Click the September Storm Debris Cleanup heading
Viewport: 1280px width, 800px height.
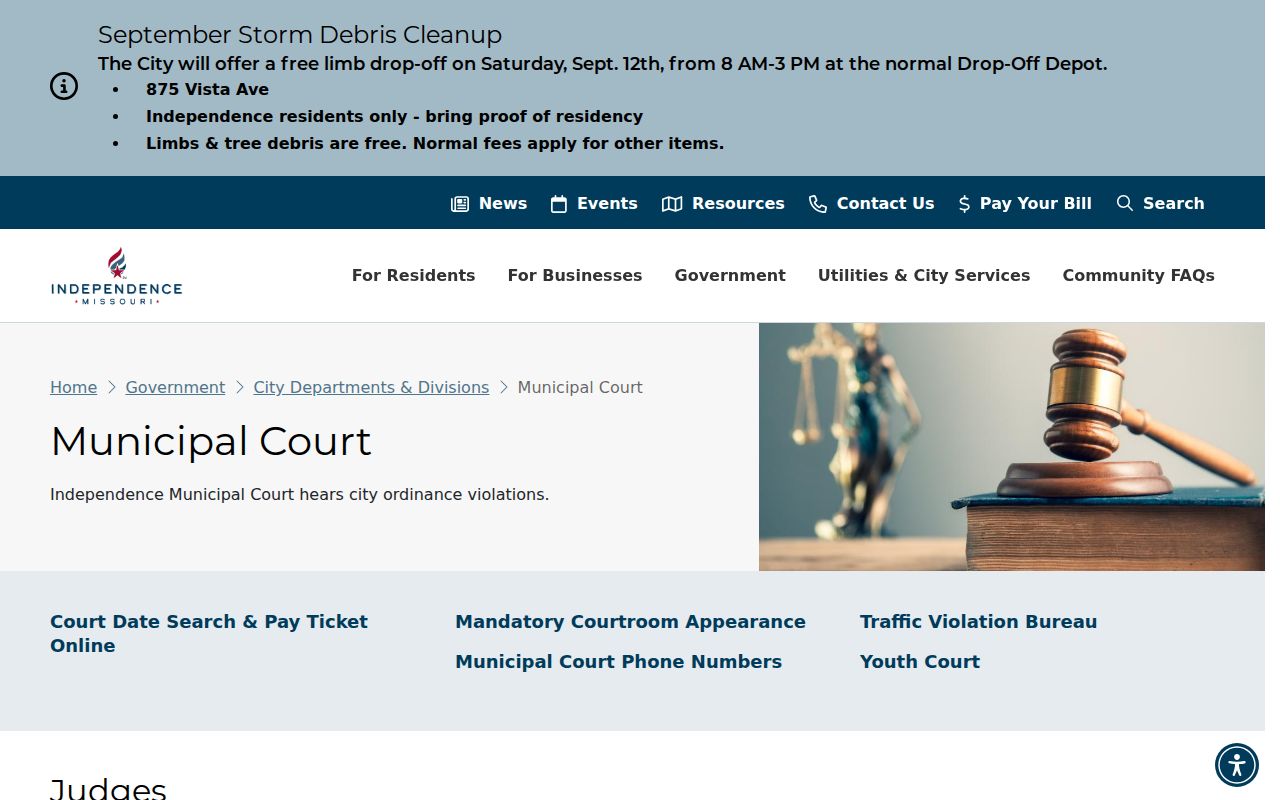click(300, 35)
